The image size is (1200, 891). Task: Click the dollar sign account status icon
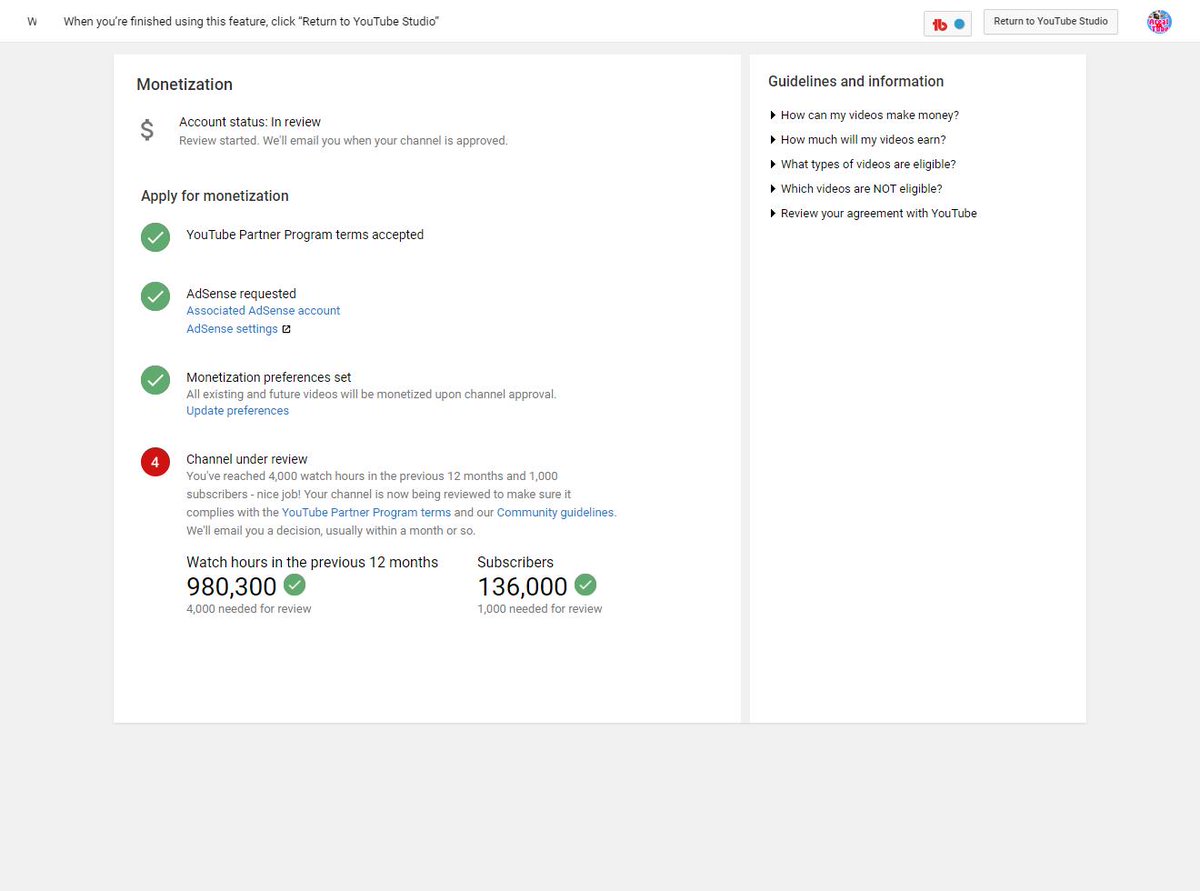[x=147, y=130]
